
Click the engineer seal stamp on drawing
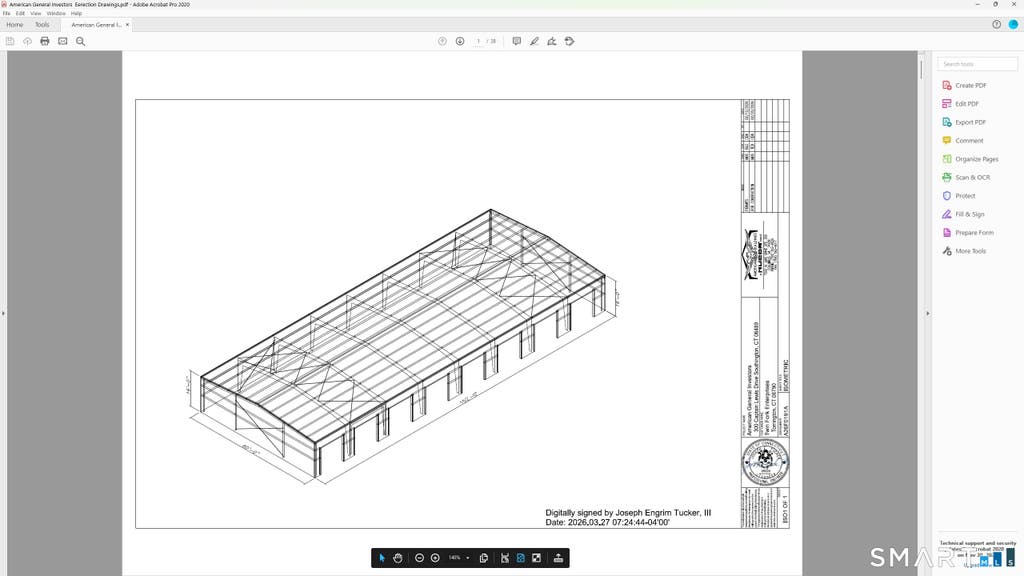(765, 462)
